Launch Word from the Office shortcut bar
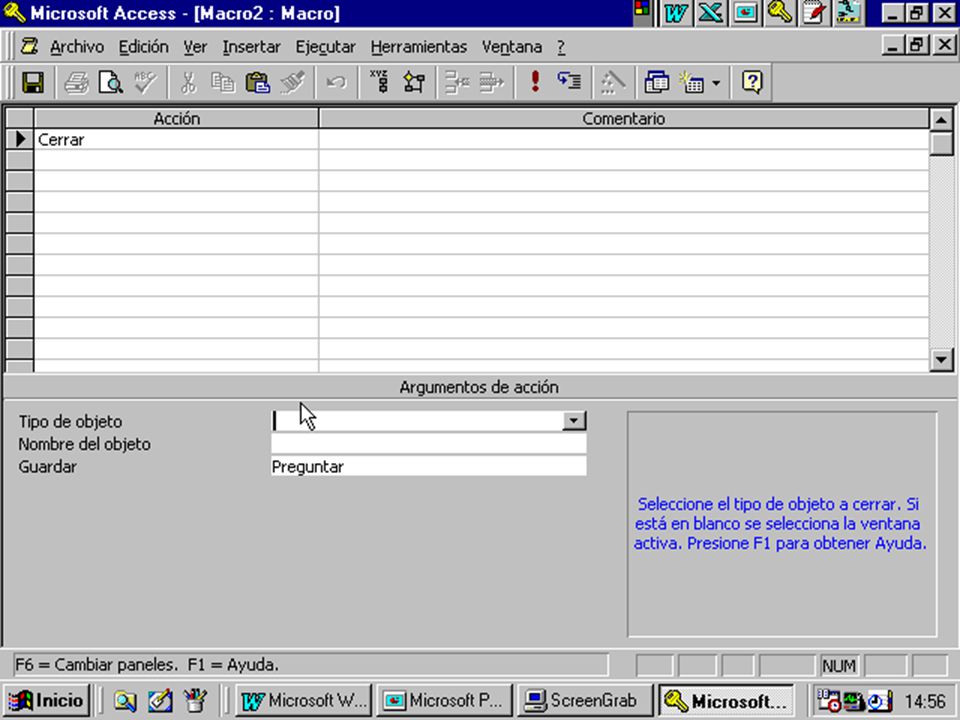This screenshot has height=720, width=960. [675, 13]
